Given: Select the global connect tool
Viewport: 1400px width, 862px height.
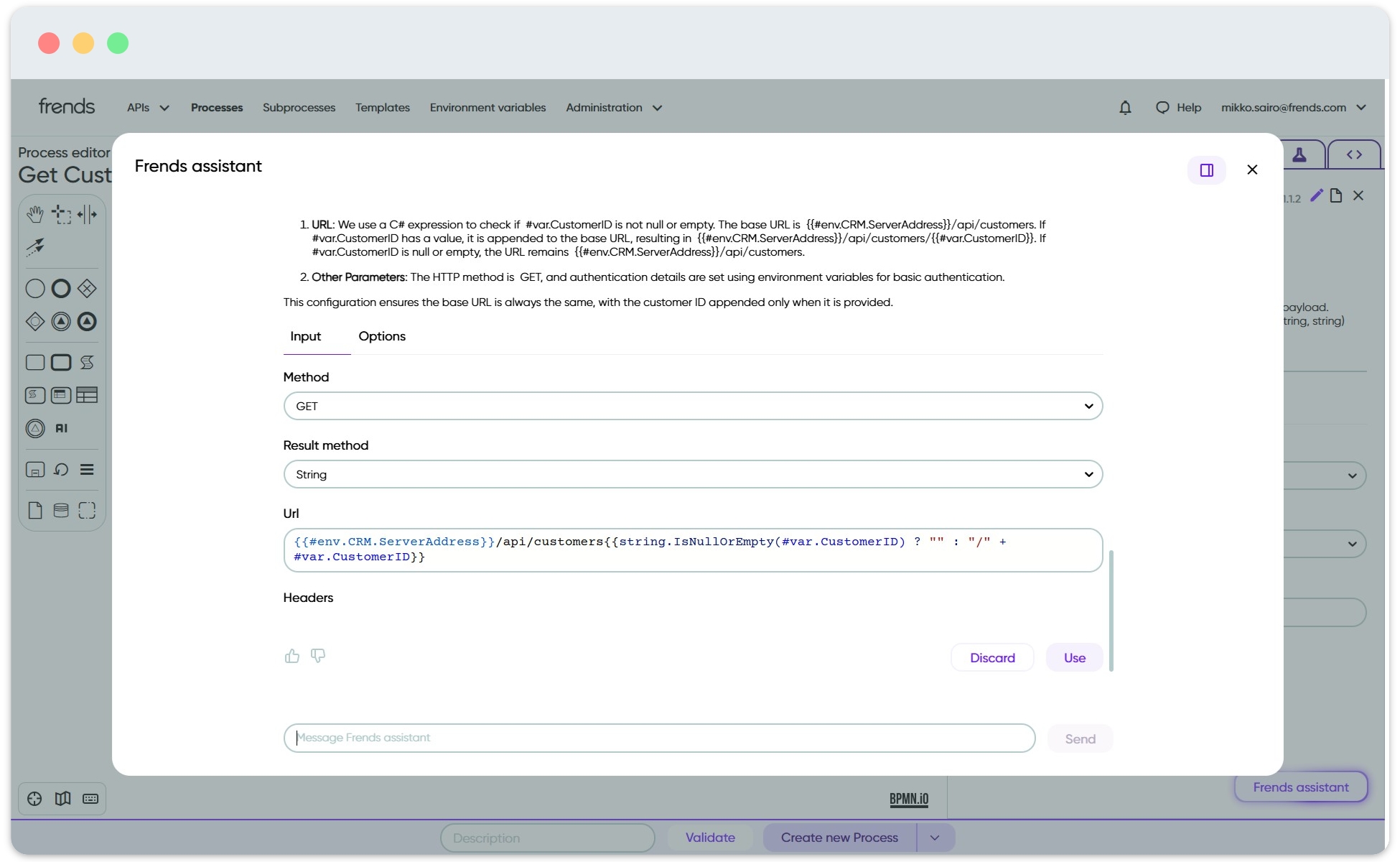Looking at the screenshot, I should (36, 247).
